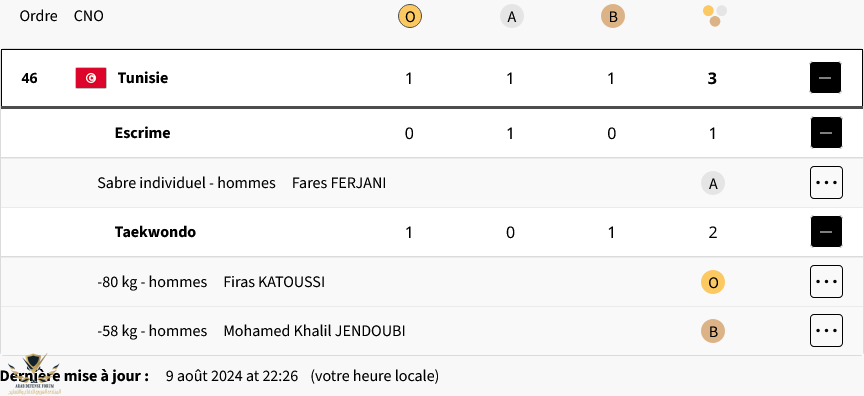Select the Tunisie country name
The image size is (864, 396).
[x=143, y=78]
